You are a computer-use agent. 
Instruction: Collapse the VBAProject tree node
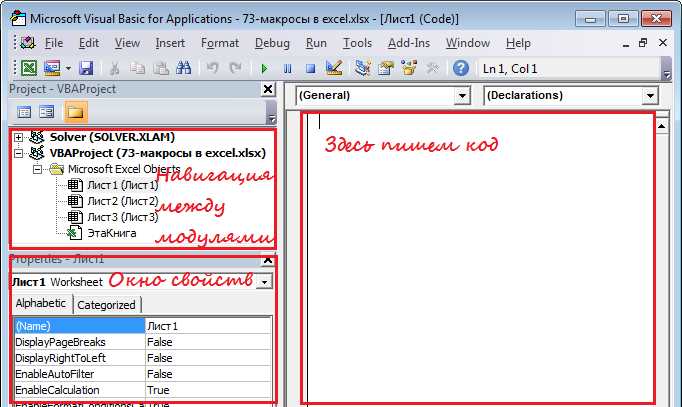pos(18,153)
